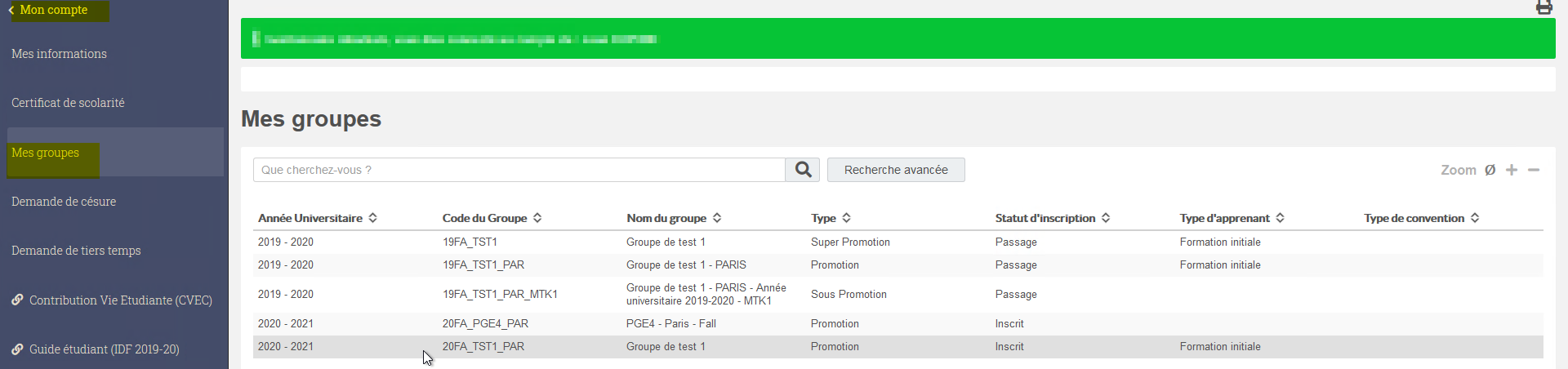
Task: Open Mes informations in the sidebar
Action: coord(59,54)
